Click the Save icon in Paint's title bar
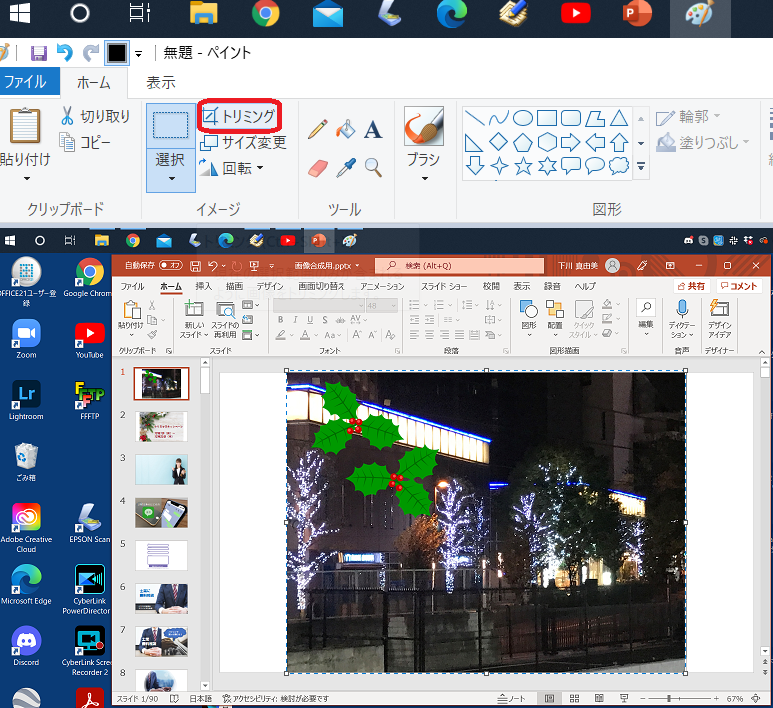 39,53
